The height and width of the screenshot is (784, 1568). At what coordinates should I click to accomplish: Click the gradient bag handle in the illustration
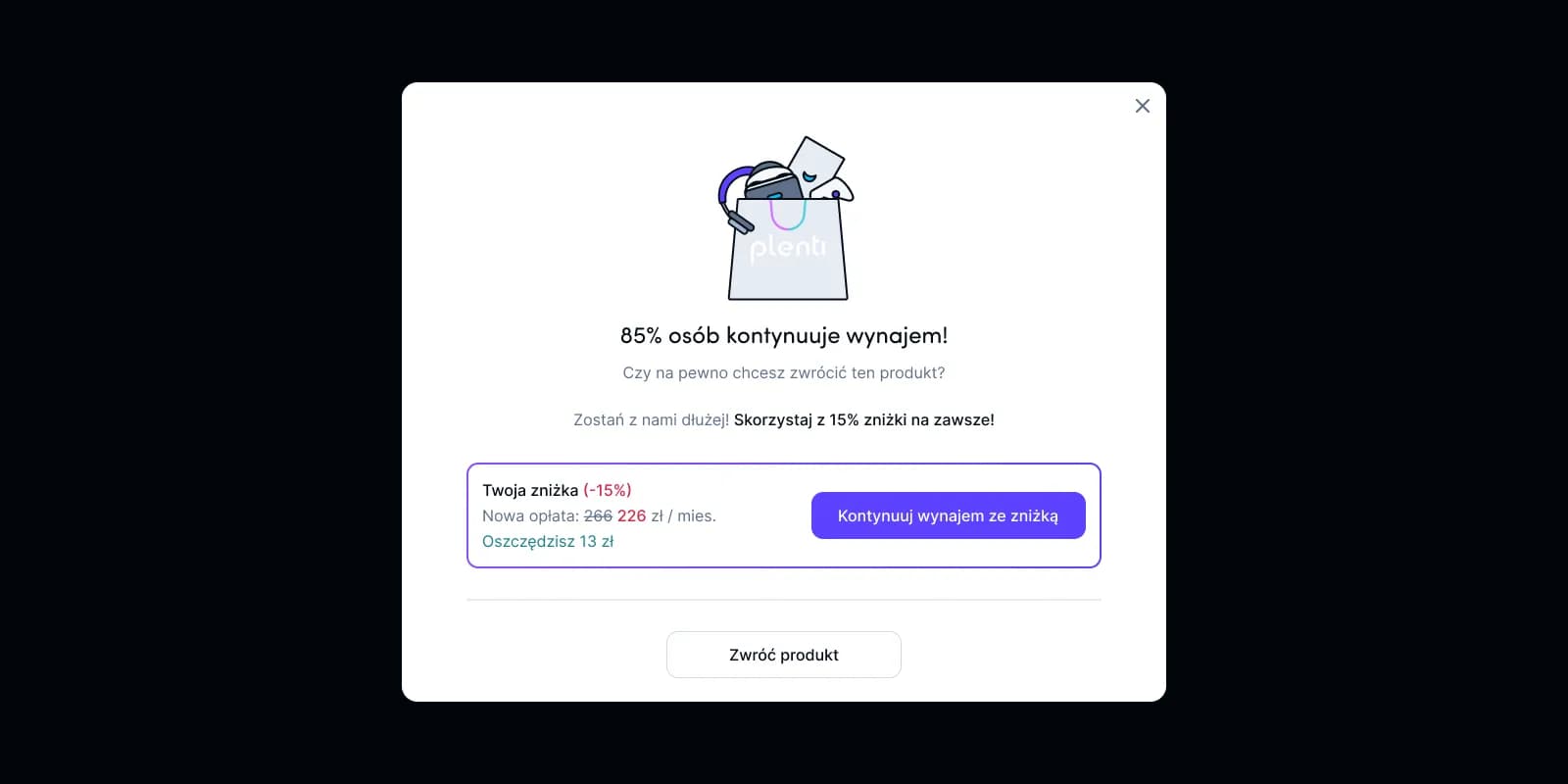pos(787,215)
